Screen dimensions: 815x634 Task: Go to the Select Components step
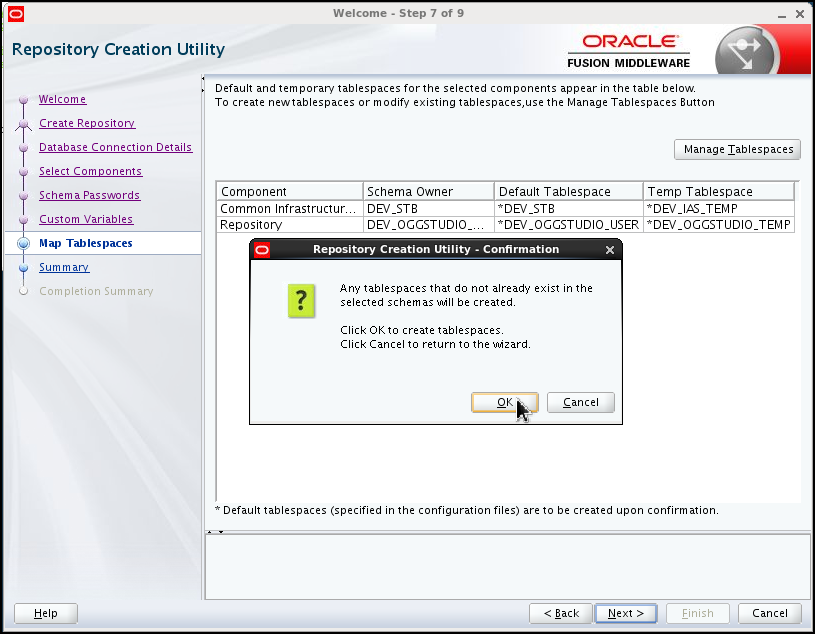coord(89,171)
